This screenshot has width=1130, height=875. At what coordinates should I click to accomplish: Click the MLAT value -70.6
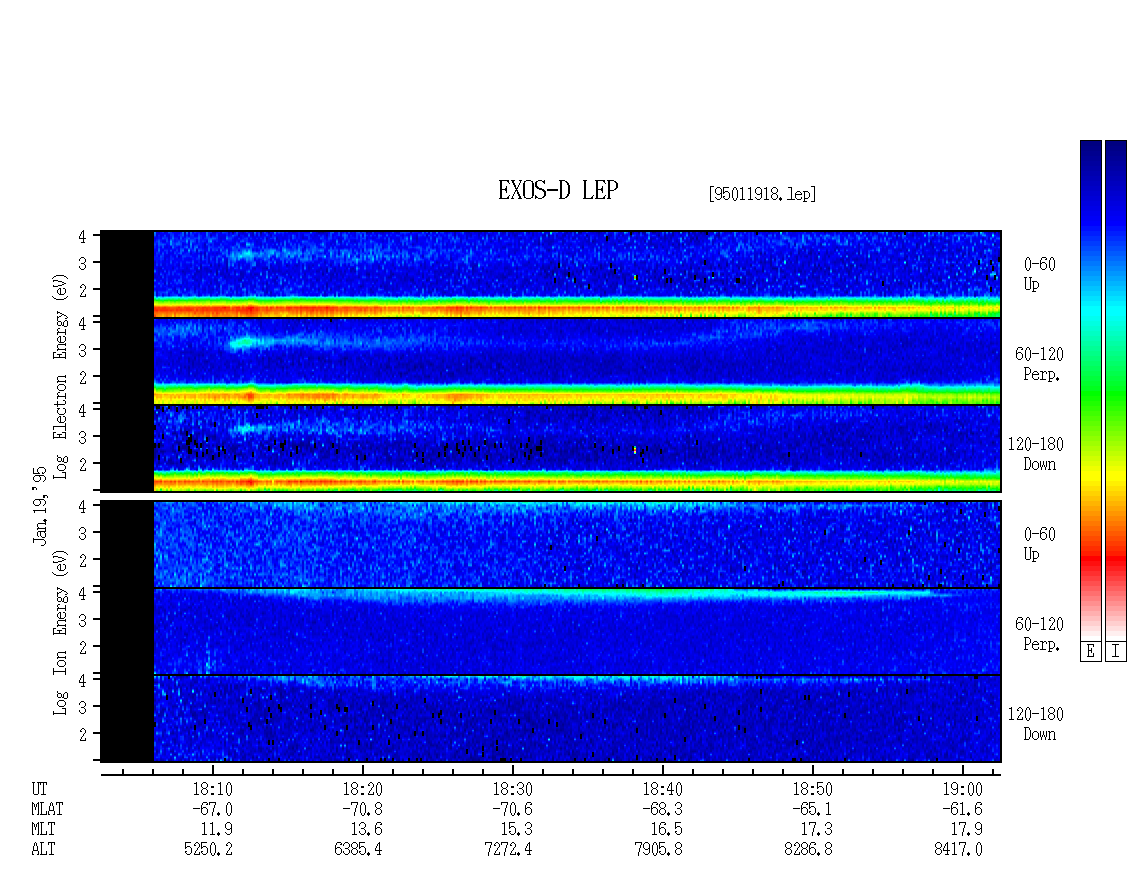(512, 809)
